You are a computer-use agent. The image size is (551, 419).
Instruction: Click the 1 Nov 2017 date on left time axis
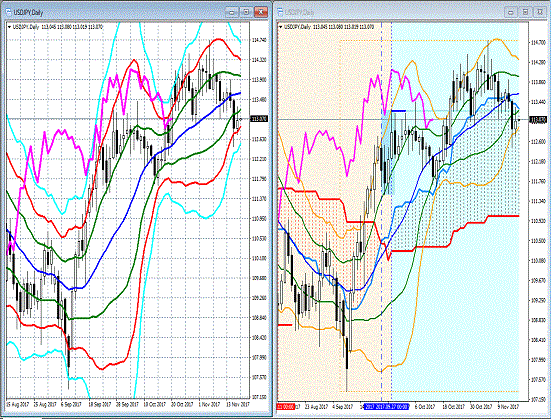[x=209, y=404]
